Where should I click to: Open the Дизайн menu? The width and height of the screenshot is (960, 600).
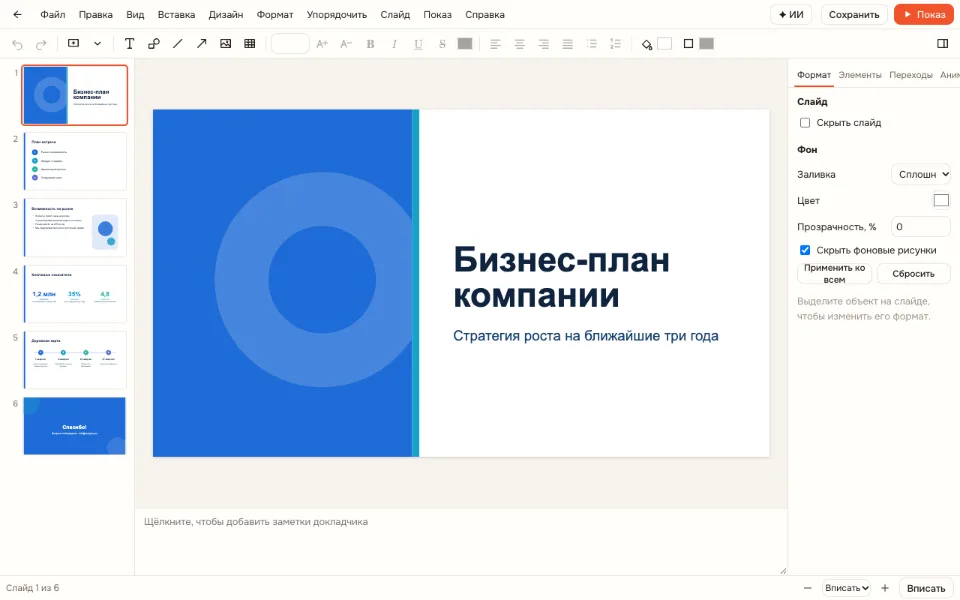(226, 15)
